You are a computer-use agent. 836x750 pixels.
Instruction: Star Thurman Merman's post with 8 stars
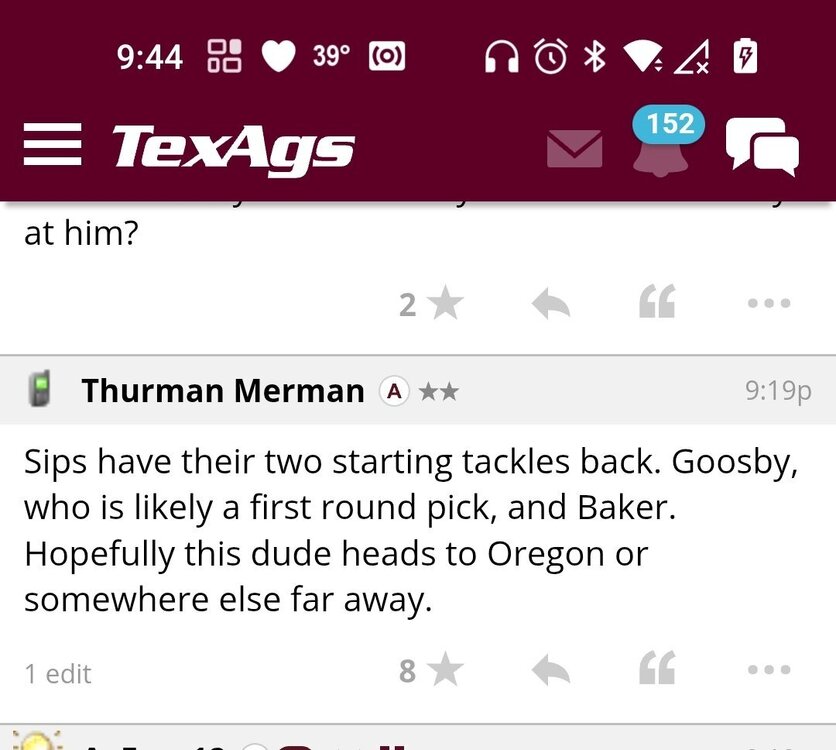[x=444, y=669]
